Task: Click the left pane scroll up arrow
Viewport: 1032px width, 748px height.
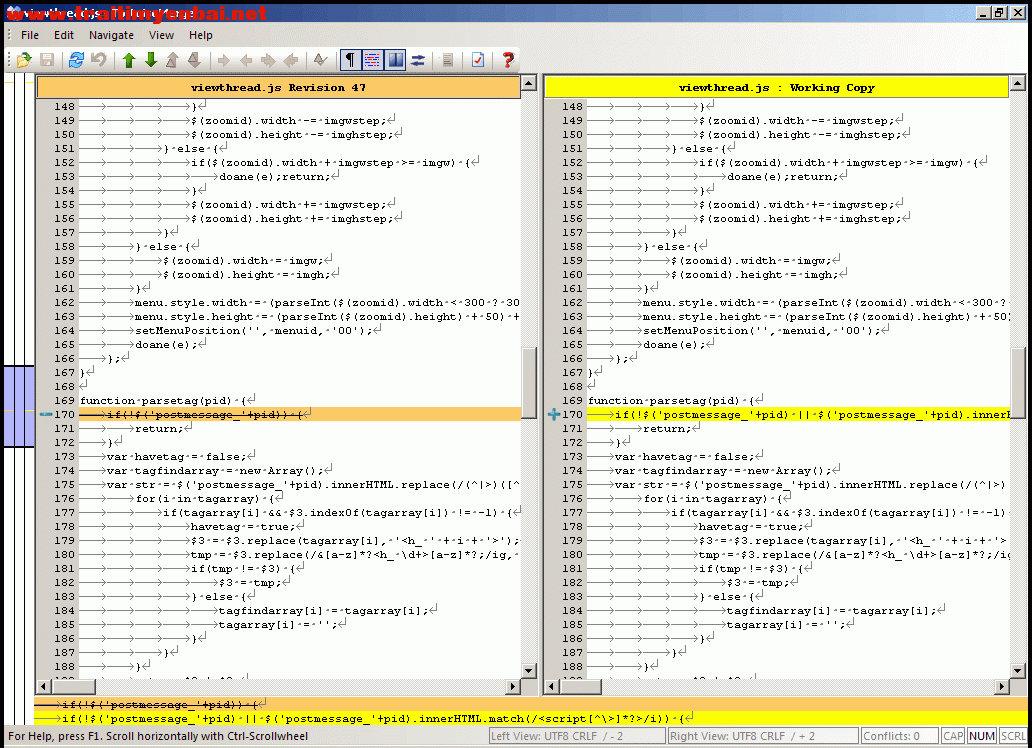Action: (x=529, y=83)
